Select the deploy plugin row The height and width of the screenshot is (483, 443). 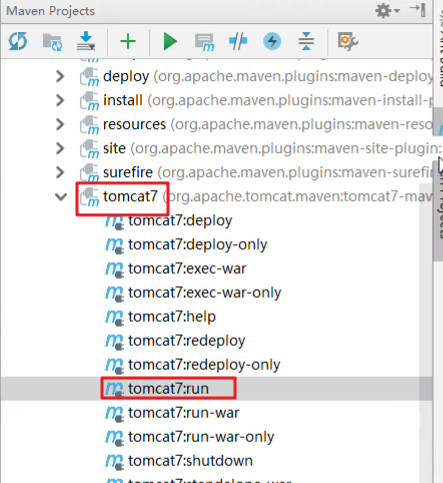pyautogui.click(x=217, y=76)
